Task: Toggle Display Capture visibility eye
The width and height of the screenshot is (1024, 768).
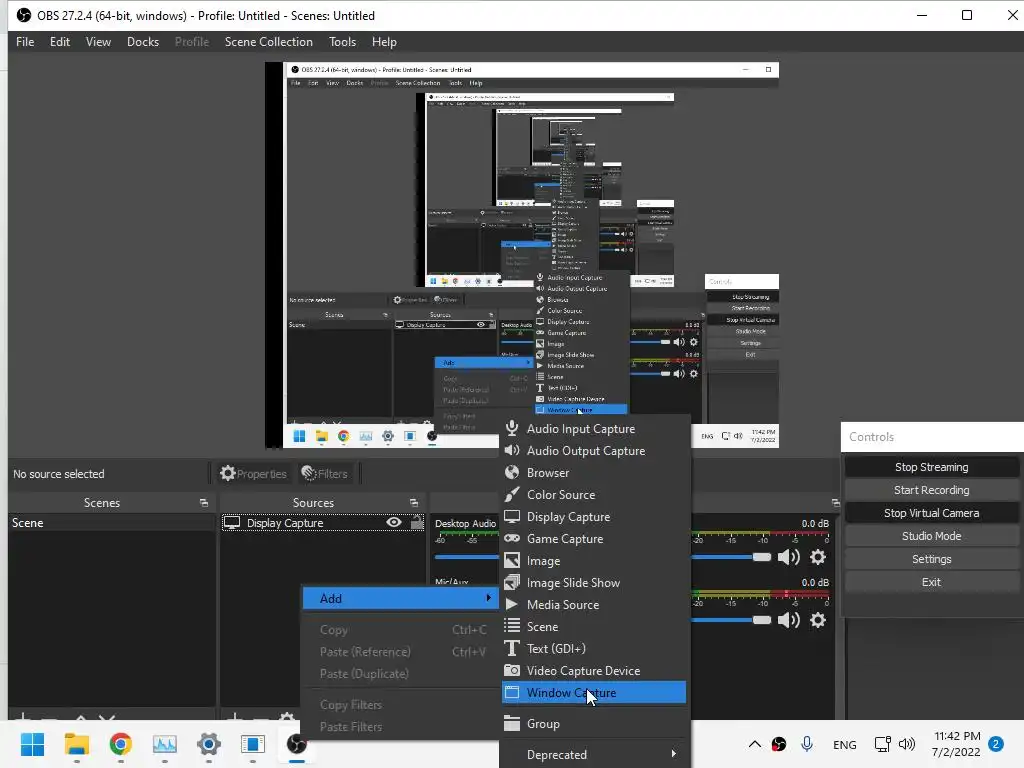Action: coord(394,522)
